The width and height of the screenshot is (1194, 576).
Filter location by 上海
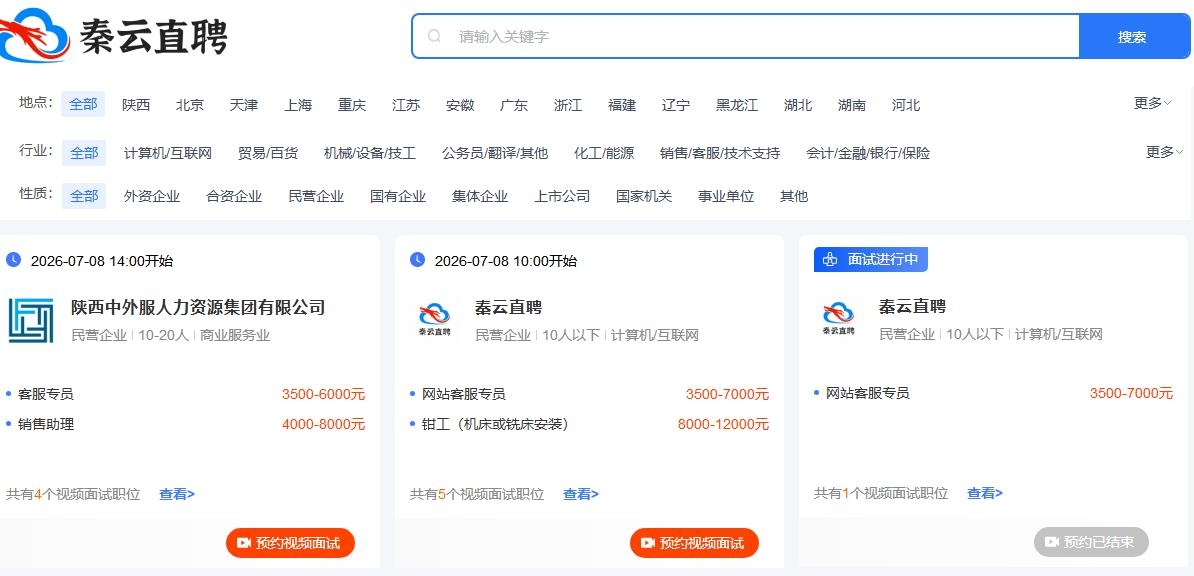[x=298, y=105]
